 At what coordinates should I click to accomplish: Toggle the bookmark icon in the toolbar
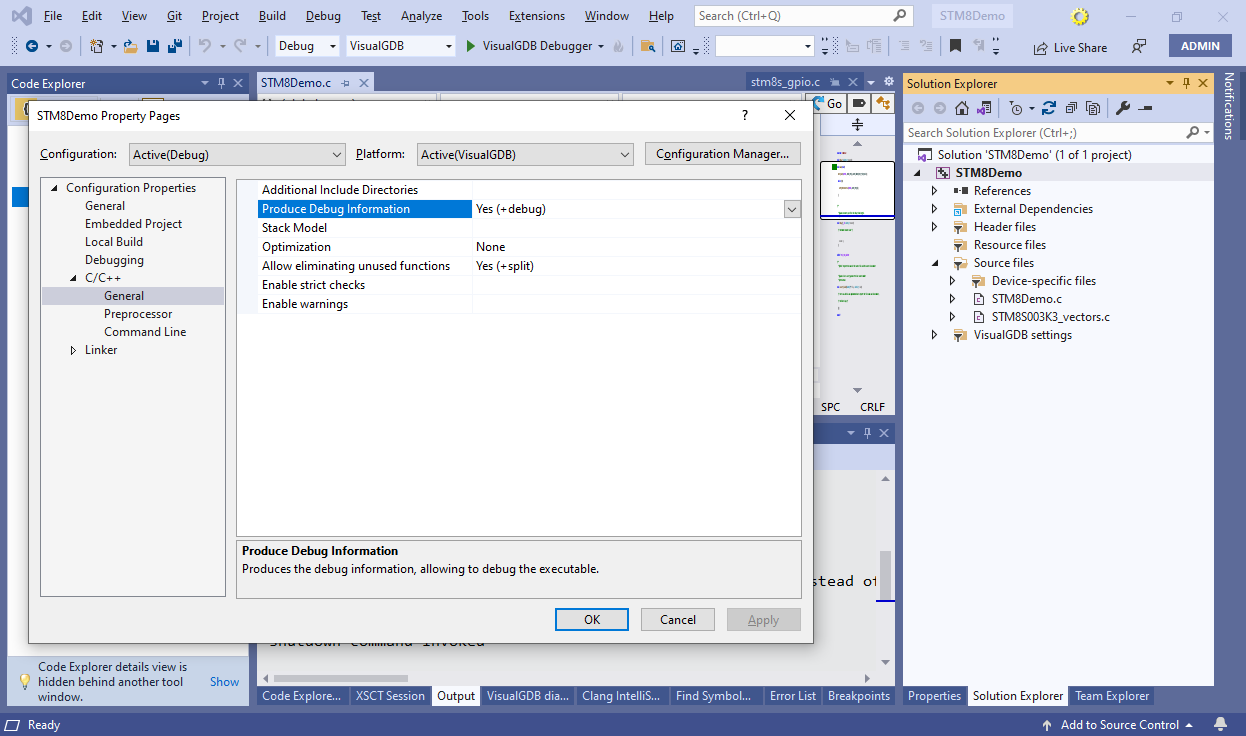(955, 46)
